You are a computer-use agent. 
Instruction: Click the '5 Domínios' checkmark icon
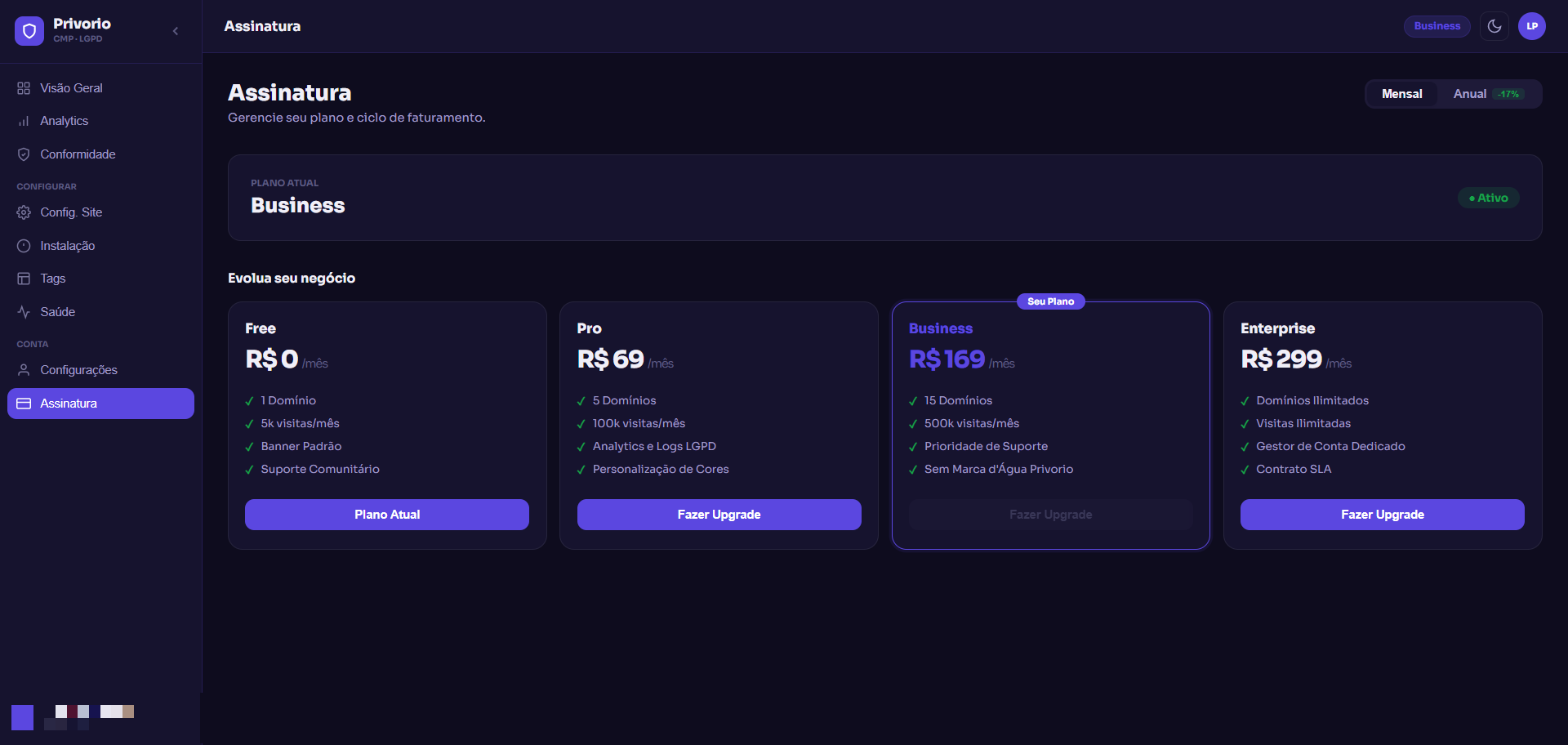pos(581,401)
